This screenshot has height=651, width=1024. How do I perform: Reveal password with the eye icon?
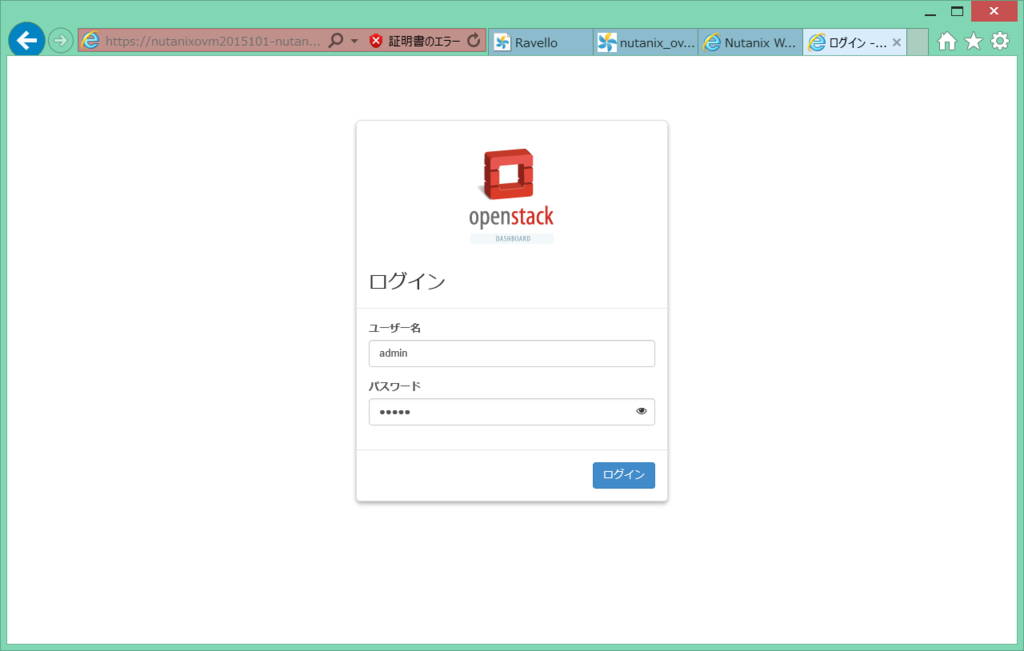tap(641, 411)
